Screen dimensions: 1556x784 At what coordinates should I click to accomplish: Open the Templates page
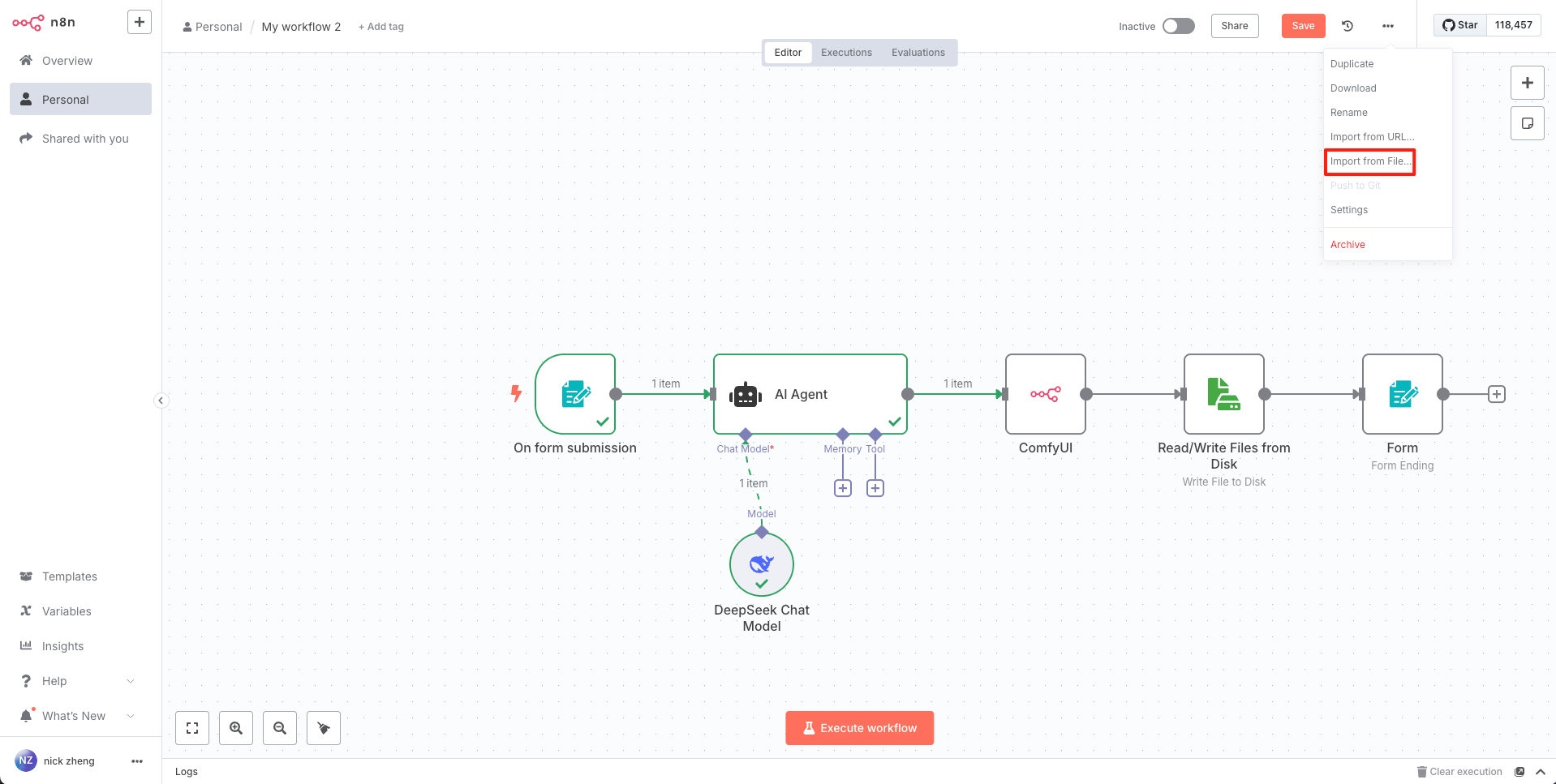[x=80, y=576]
